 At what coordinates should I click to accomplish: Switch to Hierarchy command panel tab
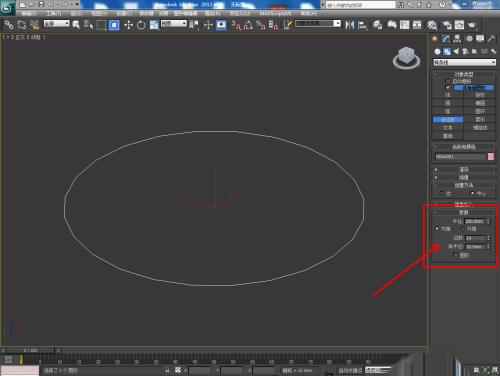pyautogui.click(x=457, y=39)
